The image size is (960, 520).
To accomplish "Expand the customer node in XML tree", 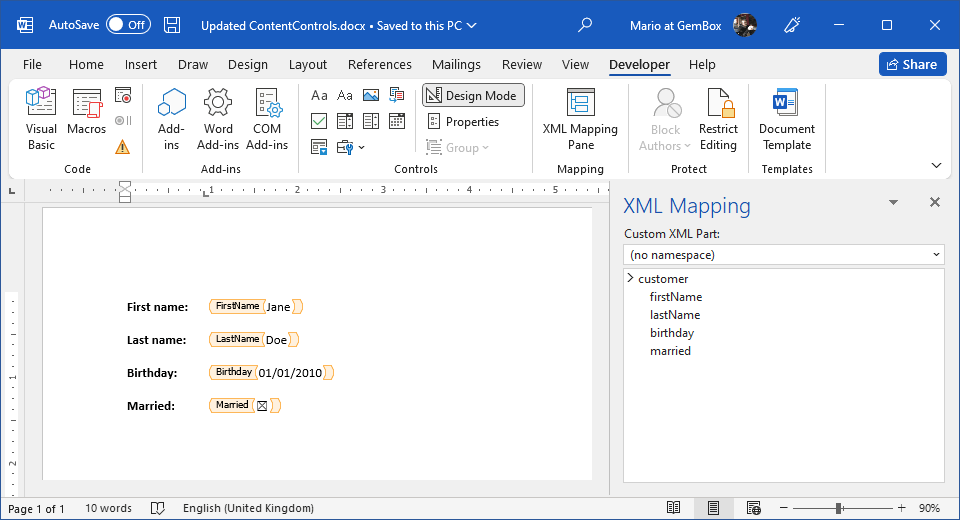I will pyautogui.click(x=630, y=278).
